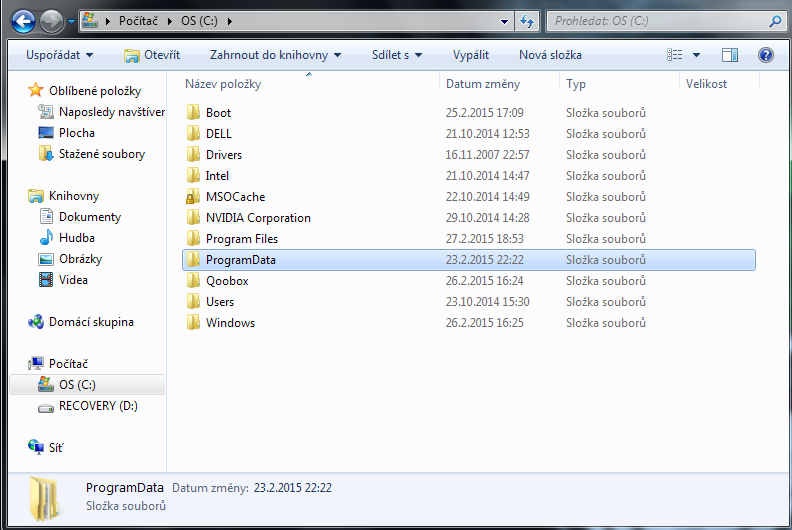
Task: Open the address bar history dropdown
Action: point(504,21)
